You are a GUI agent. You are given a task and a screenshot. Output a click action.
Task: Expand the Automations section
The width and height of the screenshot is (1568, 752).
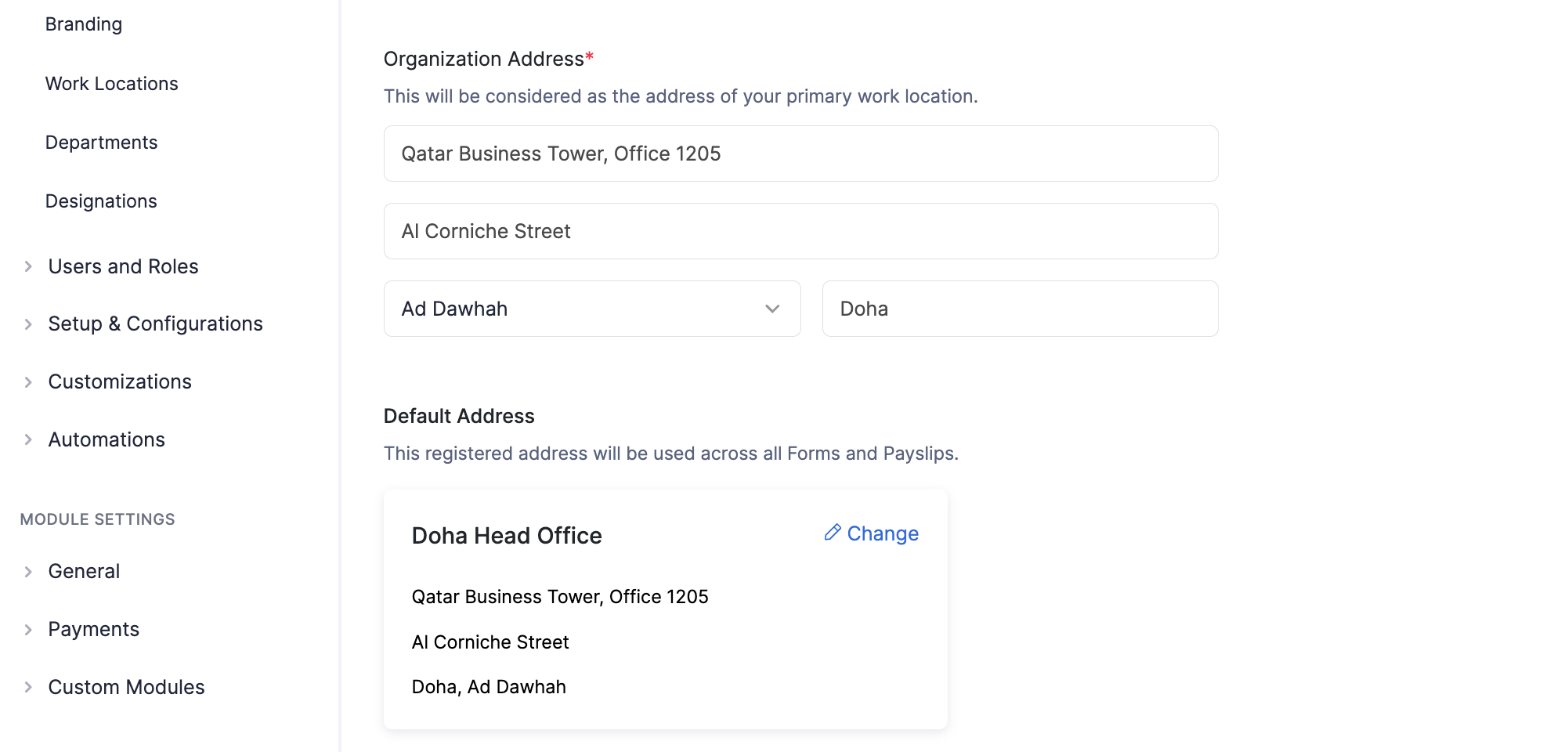coord(107,439)
